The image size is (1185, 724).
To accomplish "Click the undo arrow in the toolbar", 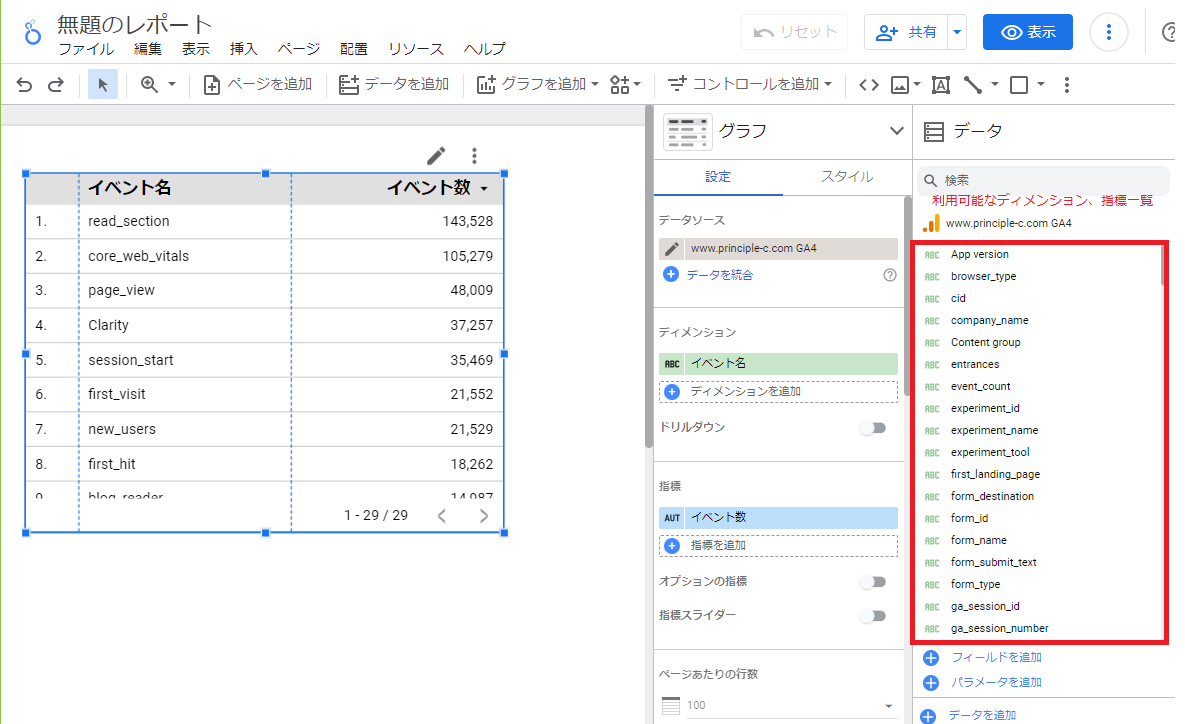I will coord(25,85).
